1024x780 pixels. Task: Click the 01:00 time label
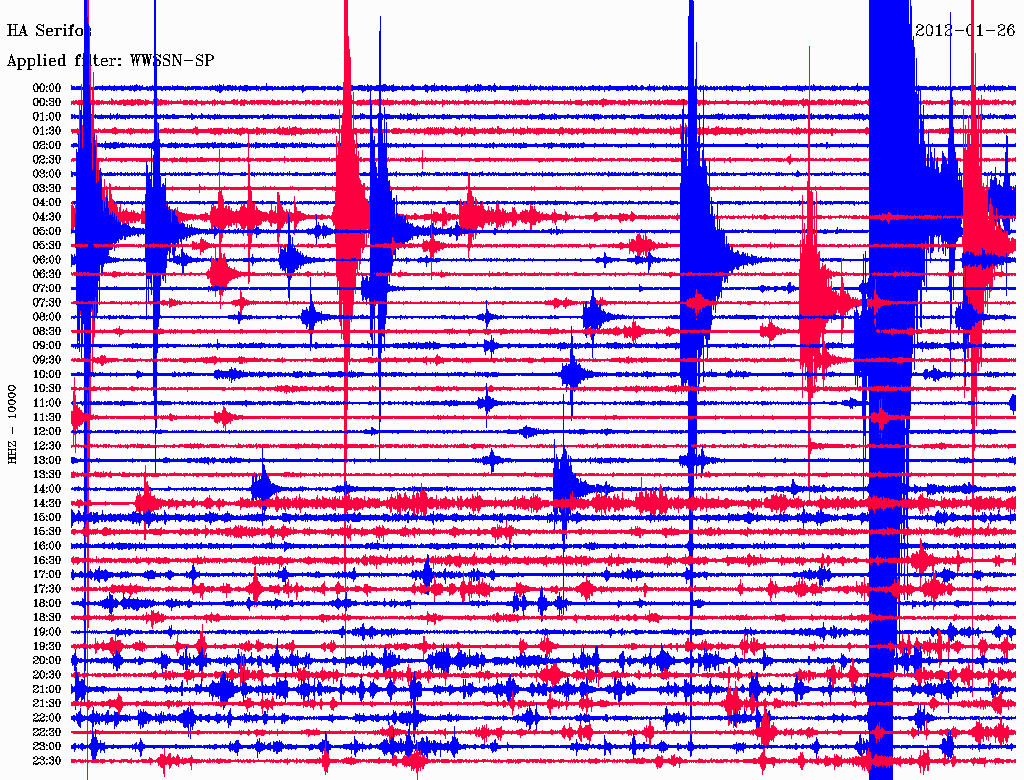click(47, 116)
